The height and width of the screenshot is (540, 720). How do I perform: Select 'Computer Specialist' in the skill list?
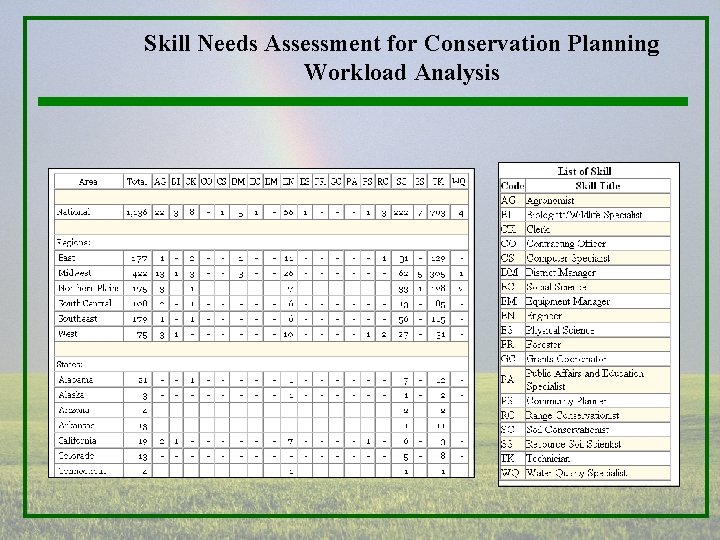tap(568, 258)
